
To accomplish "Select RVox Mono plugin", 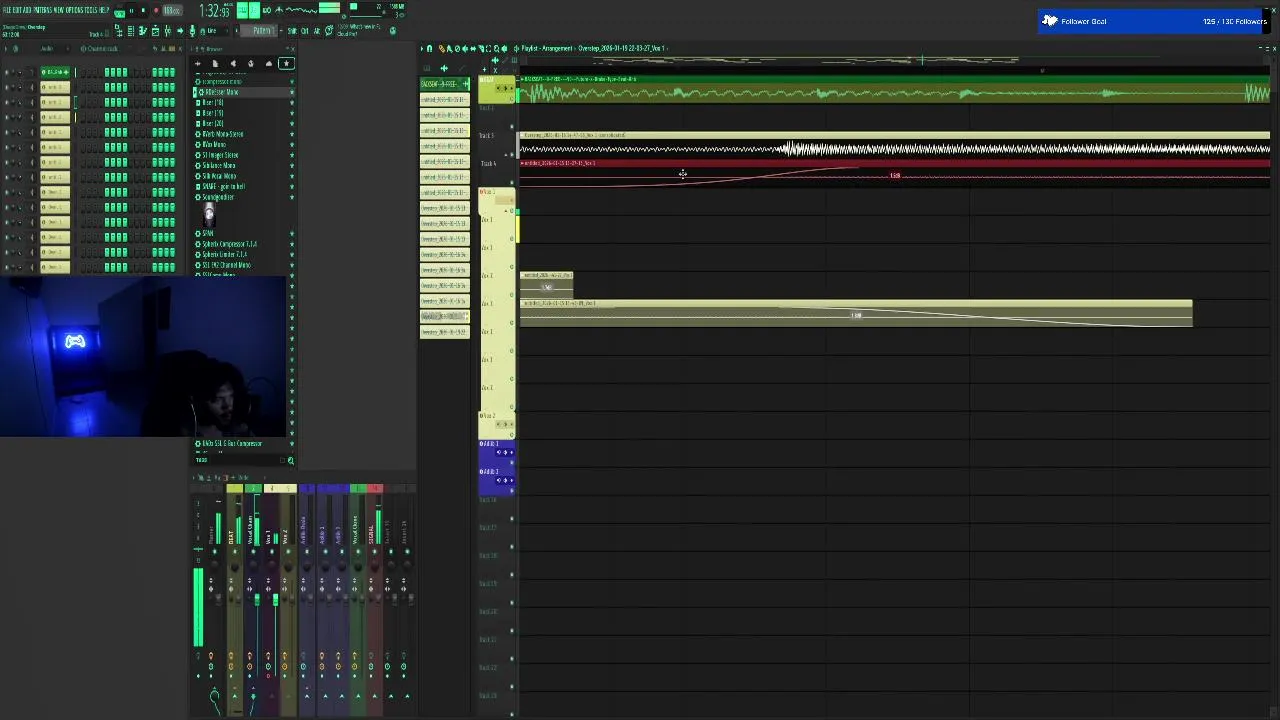I will pos(213,145).
